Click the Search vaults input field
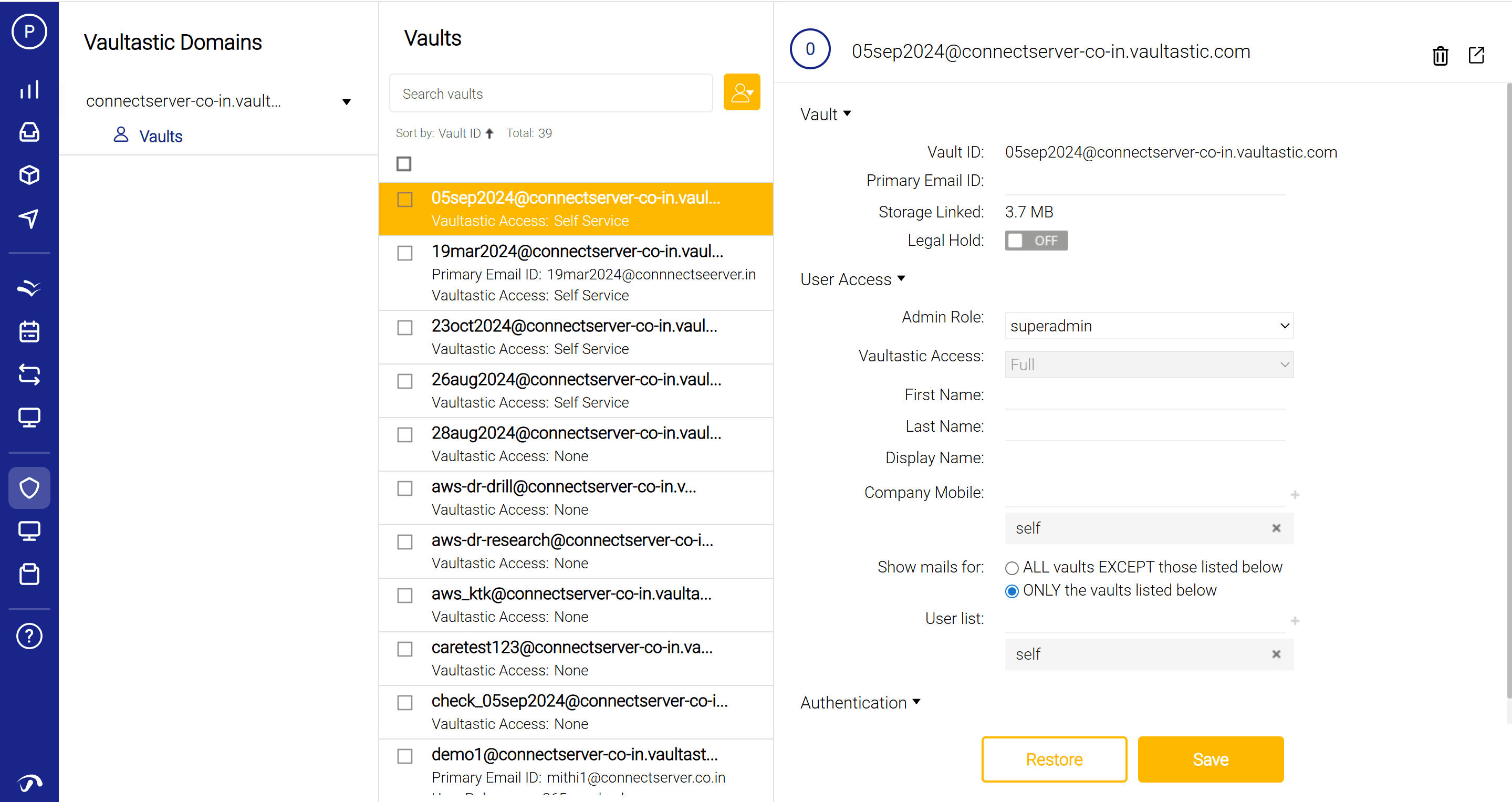1512x802 pixels. point(550,93)
